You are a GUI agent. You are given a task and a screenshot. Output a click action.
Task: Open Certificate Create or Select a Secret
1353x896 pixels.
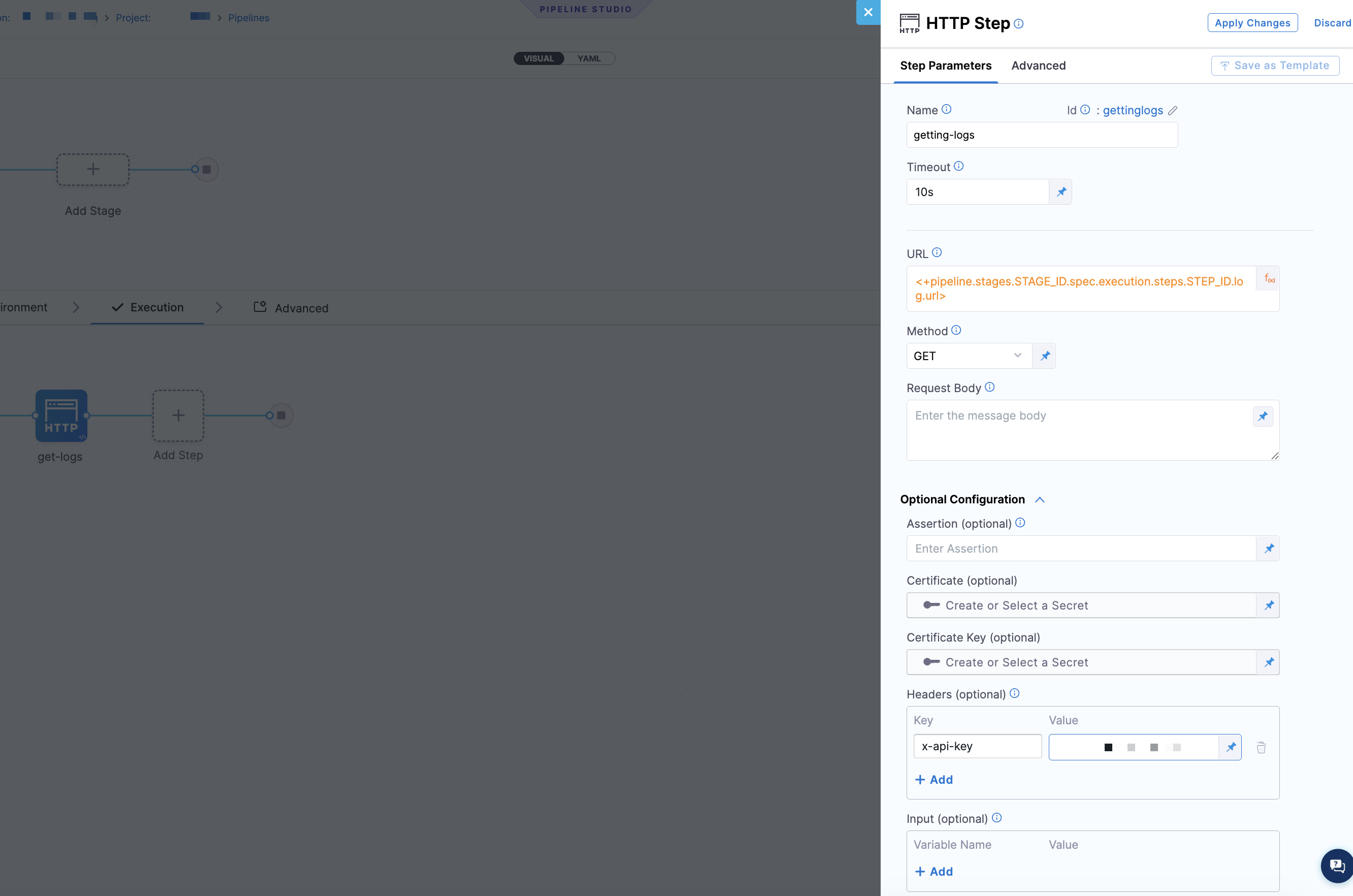[1081, 605]
